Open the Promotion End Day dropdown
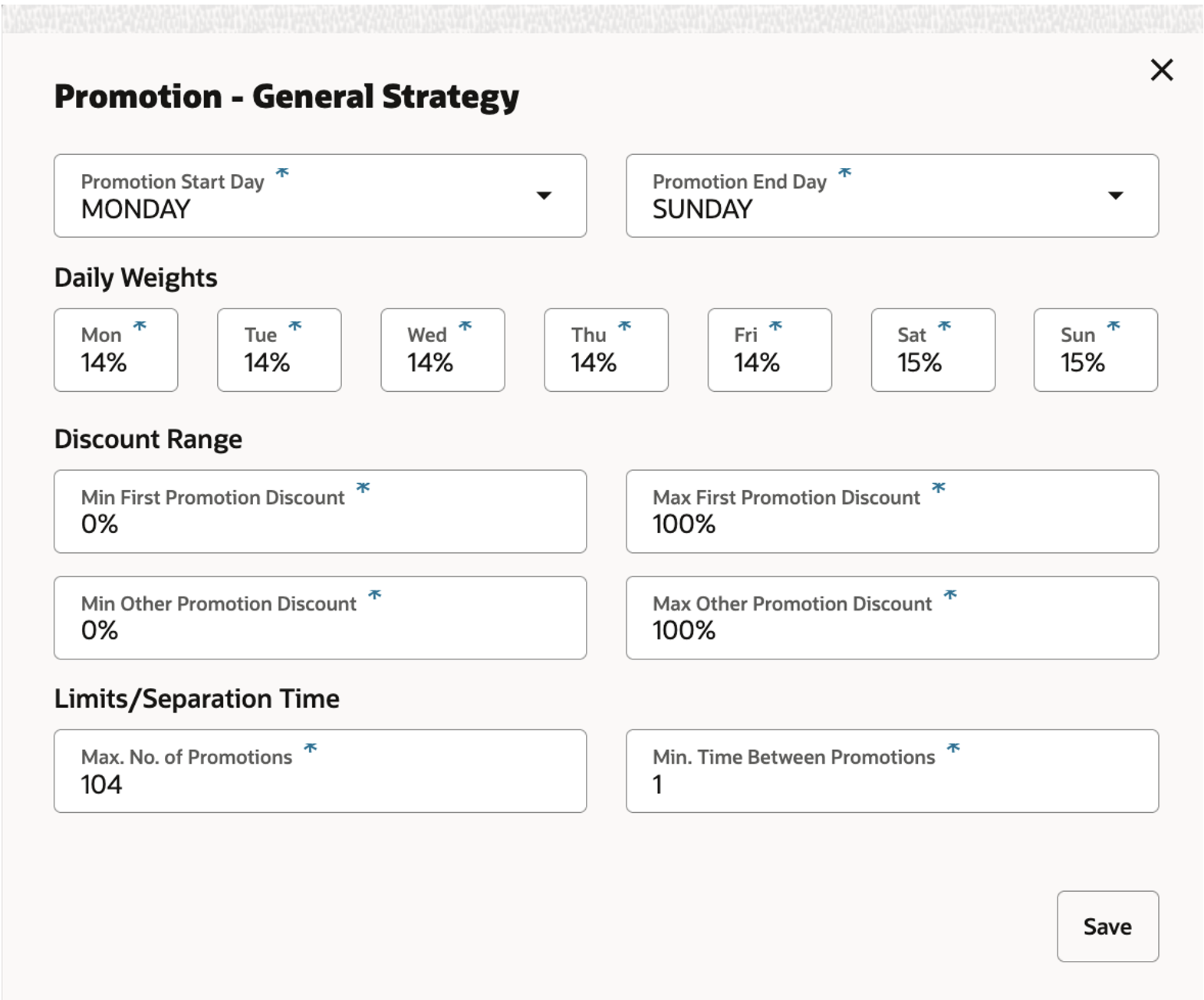 click(x=892, y=196)
